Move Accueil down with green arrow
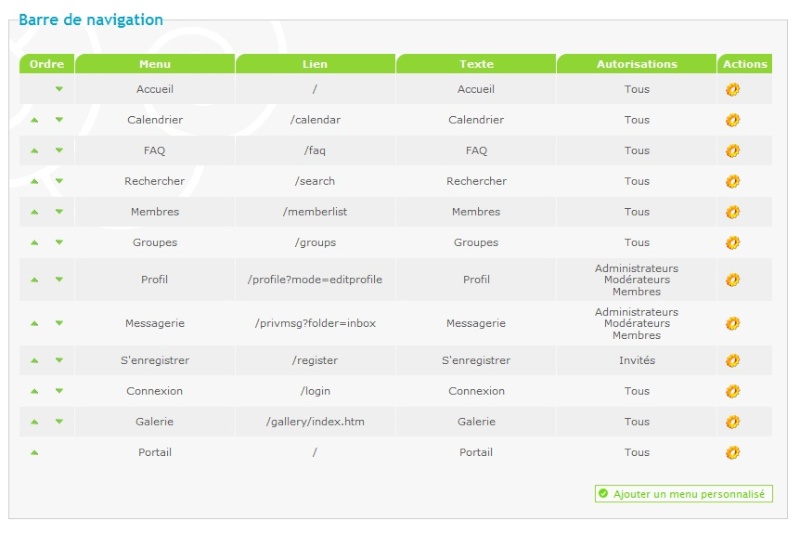Viewport: 800px width, 534px height. click(x=59, y=89)
